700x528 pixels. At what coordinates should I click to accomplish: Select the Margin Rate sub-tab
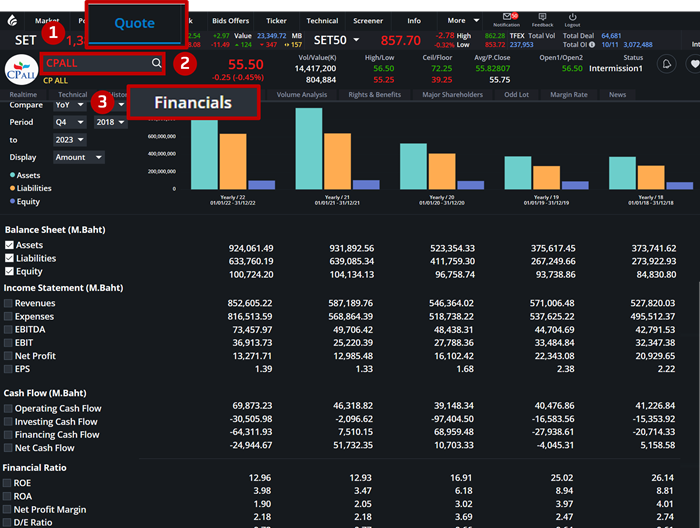coord(569,95)
